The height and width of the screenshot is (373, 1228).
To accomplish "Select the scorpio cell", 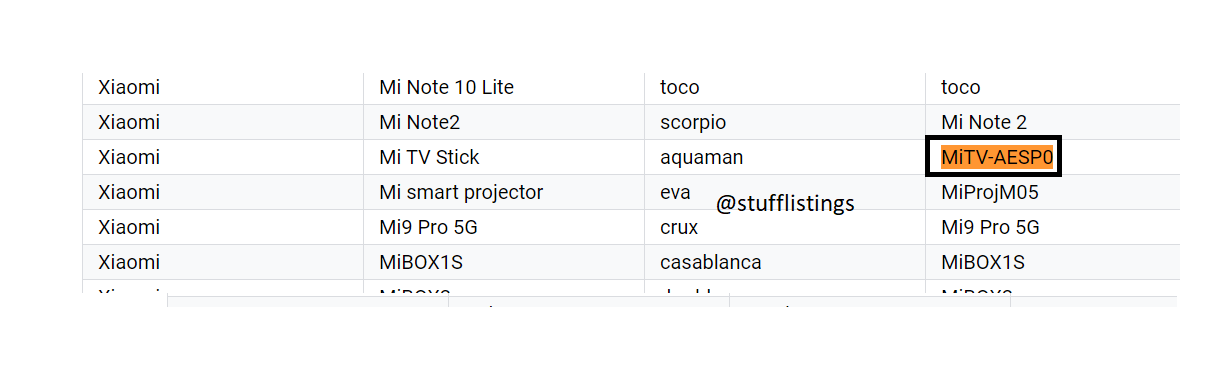I will (785, 122).
